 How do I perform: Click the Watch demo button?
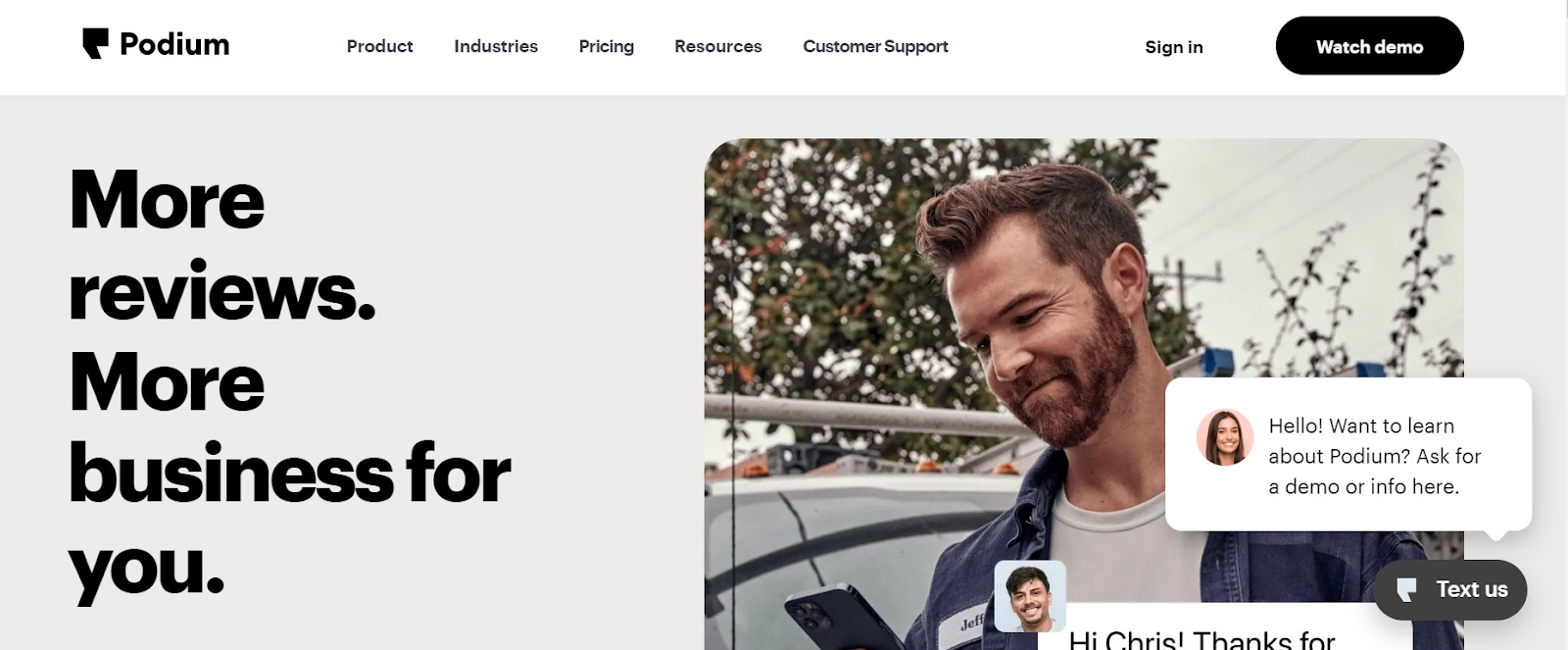coord(1369,46)
